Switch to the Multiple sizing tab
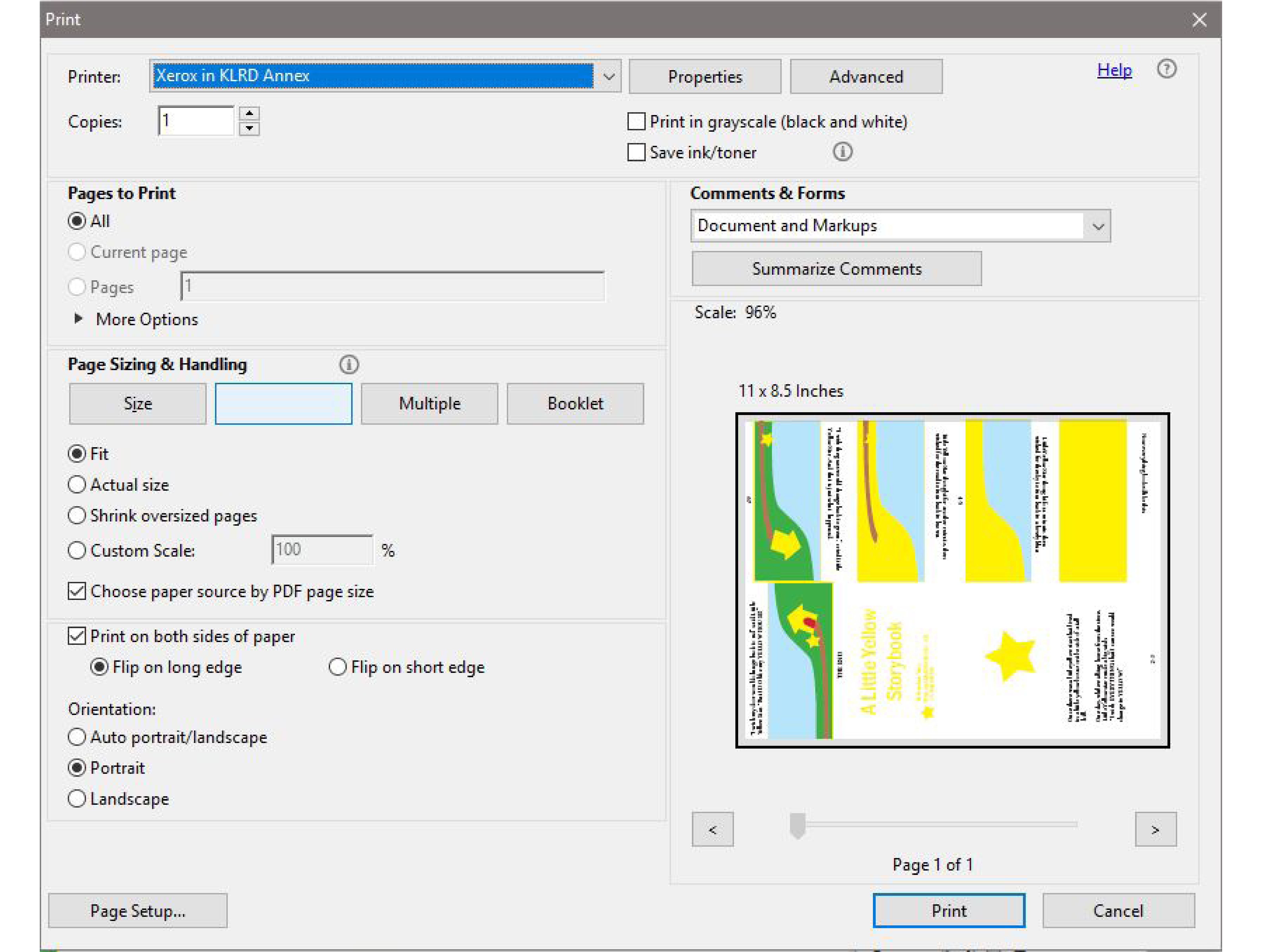The width and height of the screenshot is (1272, 952). 429,403
